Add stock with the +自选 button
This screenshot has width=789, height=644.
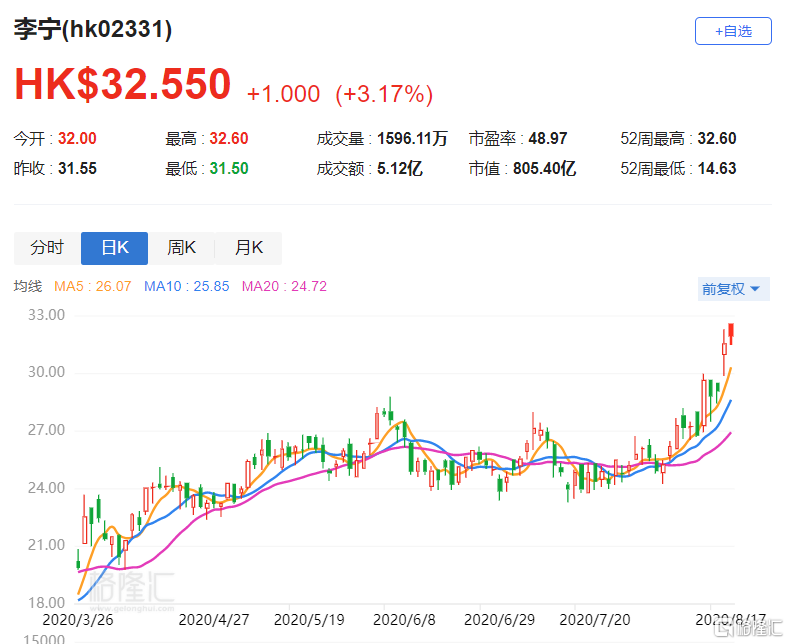pyautogui.click(x=733, y=31)
